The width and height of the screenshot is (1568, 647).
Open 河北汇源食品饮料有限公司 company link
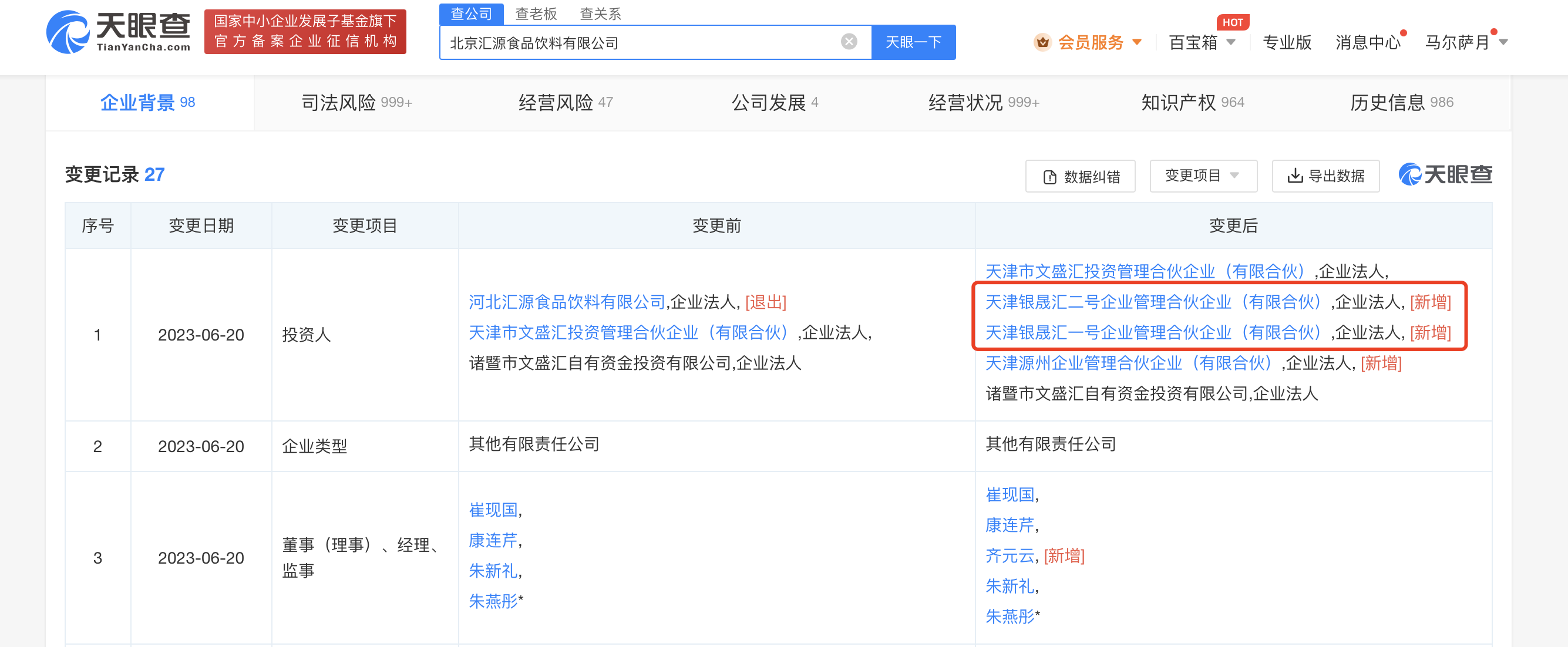567,302
